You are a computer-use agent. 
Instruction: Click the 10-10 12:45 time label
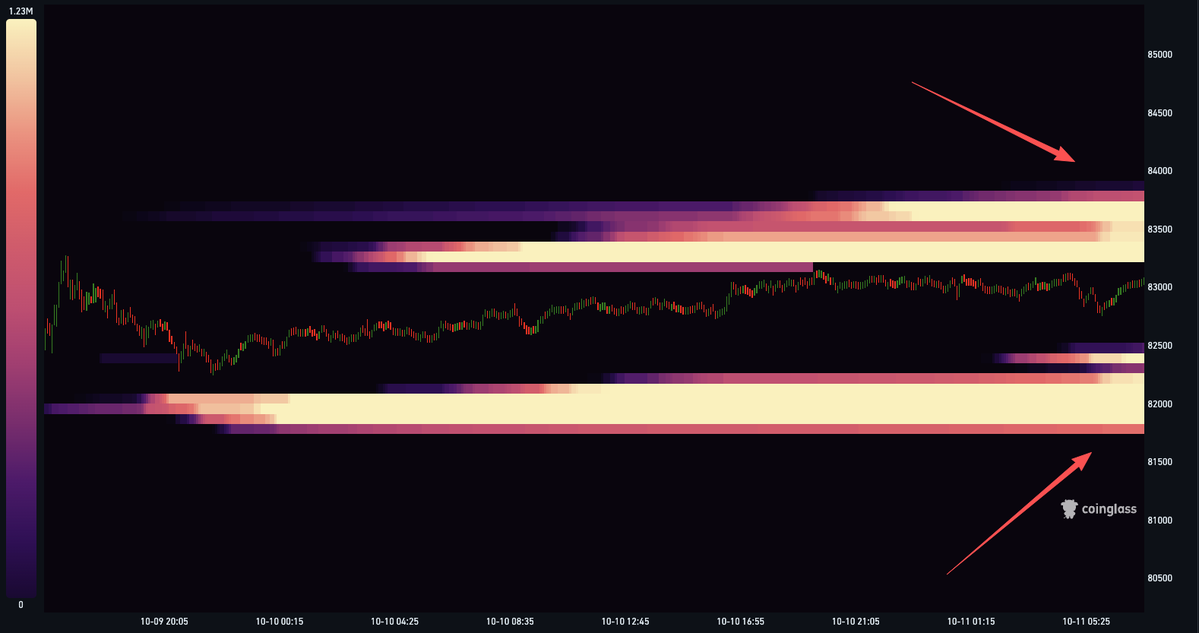point(625,622)
